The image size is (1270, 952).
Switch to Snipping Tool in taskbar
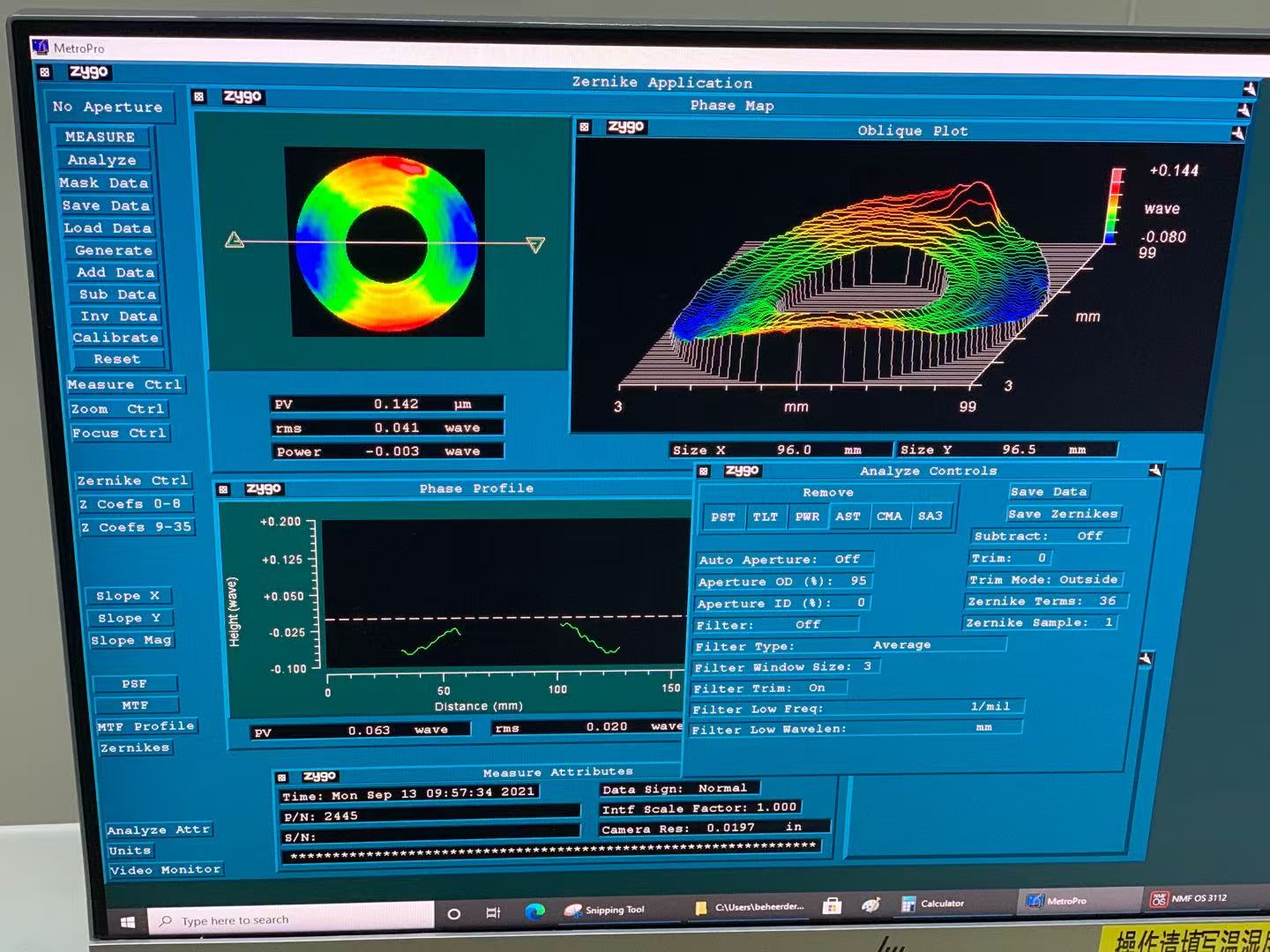605,910
